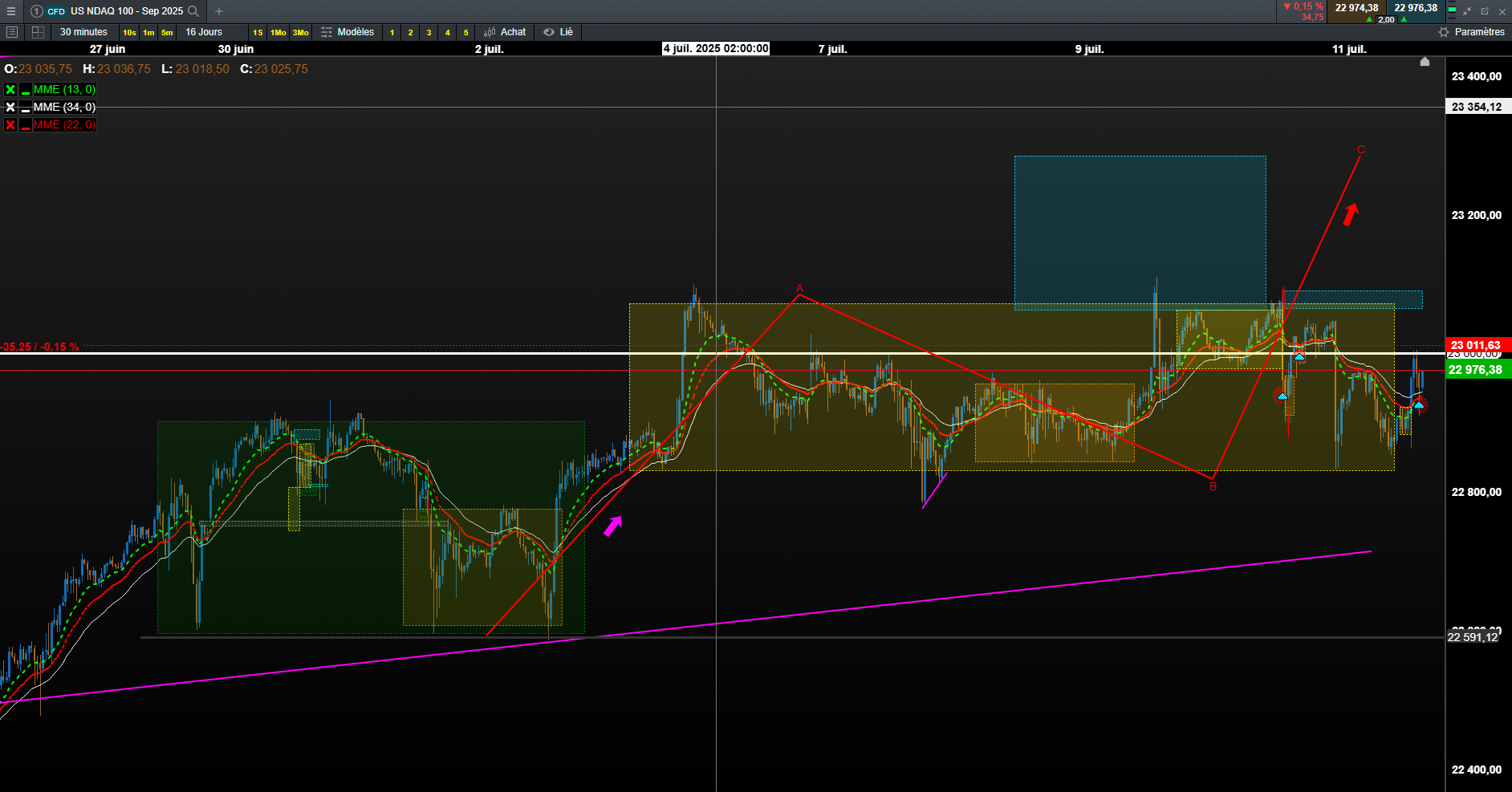
Task: Click the CFD instrument type badge
Action: point(56,11)
